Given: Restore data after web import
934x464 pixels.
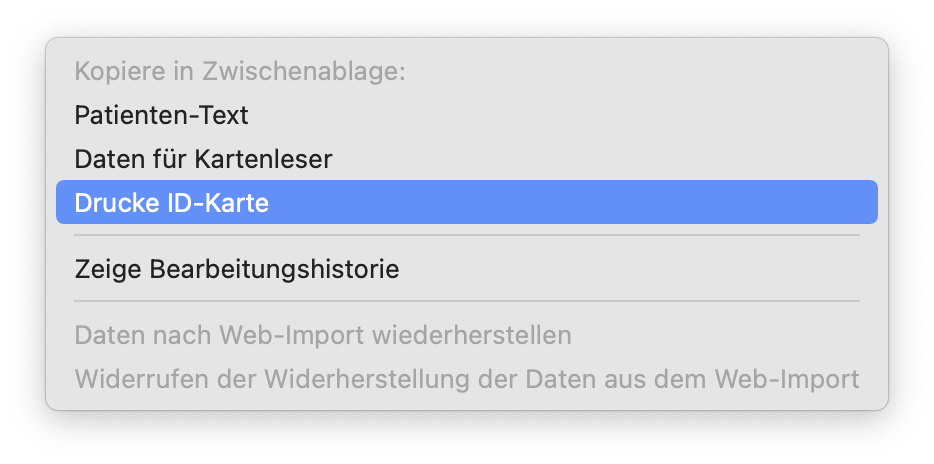Looking at the screenshot, I should click(322, 334).
